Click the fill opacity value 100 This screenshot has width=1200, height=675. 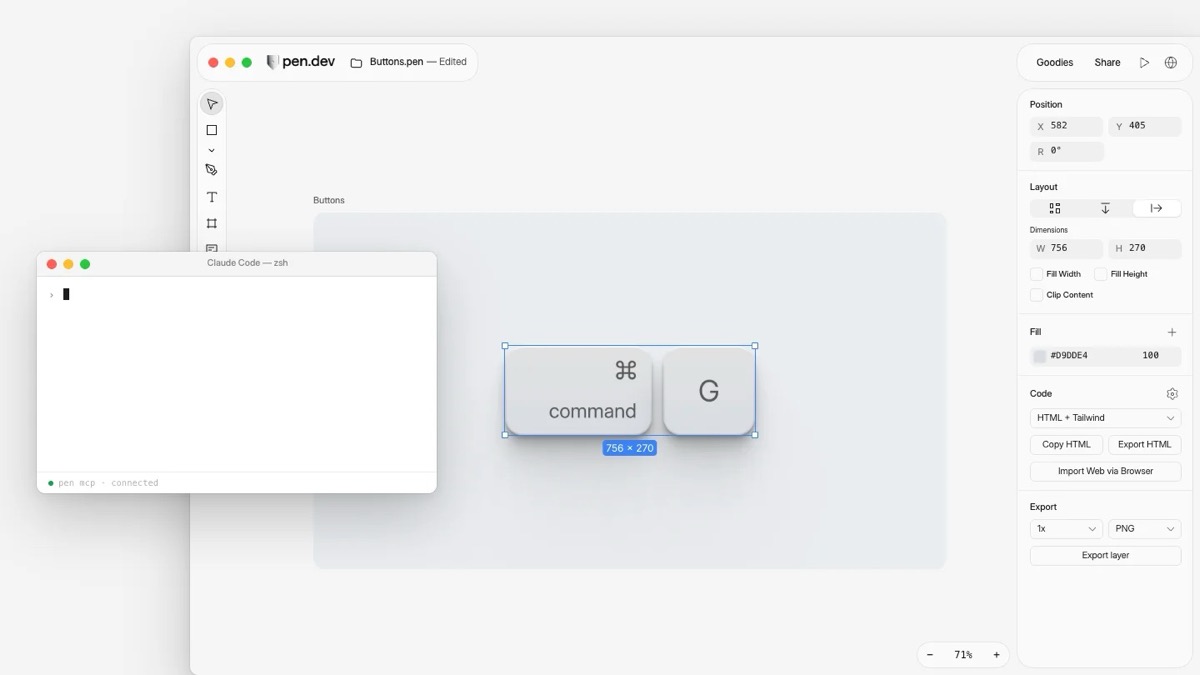[1150, 356]
